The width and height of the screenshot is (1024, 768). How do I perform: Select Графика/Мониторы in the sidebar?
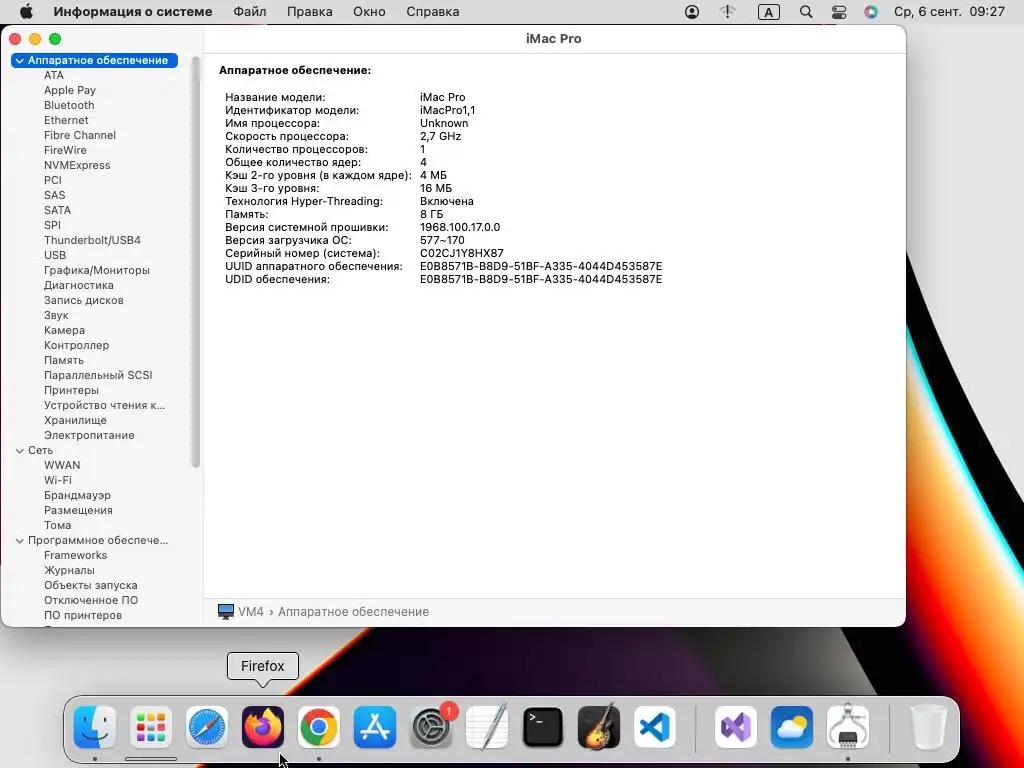tap(97, 270)
